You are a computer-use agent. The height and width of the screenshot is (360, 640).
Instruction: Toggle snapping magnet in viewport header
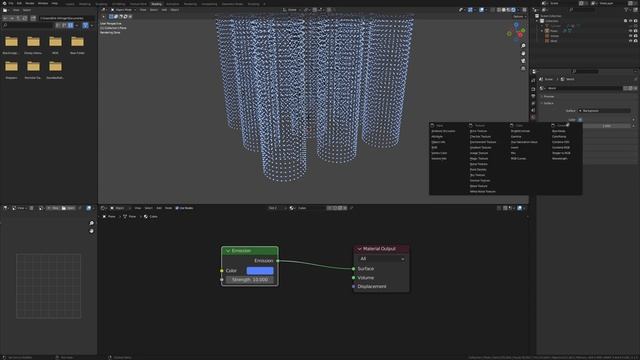314,9
